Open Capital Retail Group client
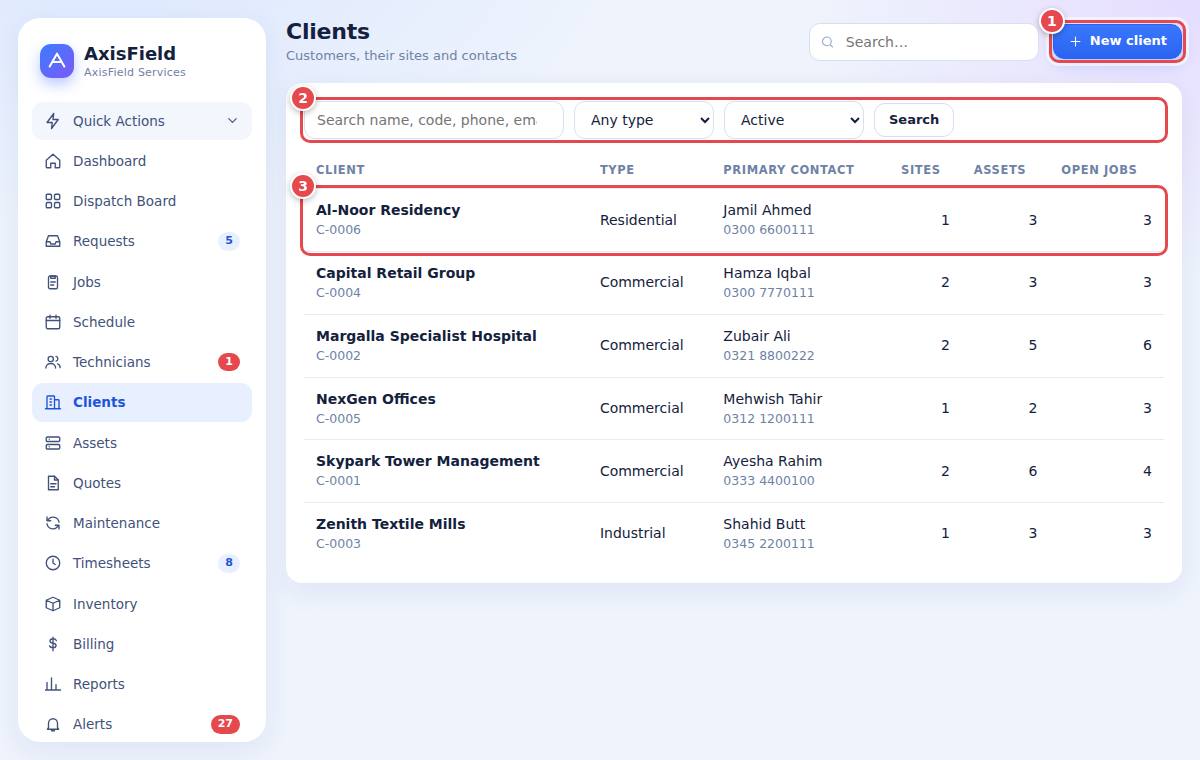 coord(395,273)
